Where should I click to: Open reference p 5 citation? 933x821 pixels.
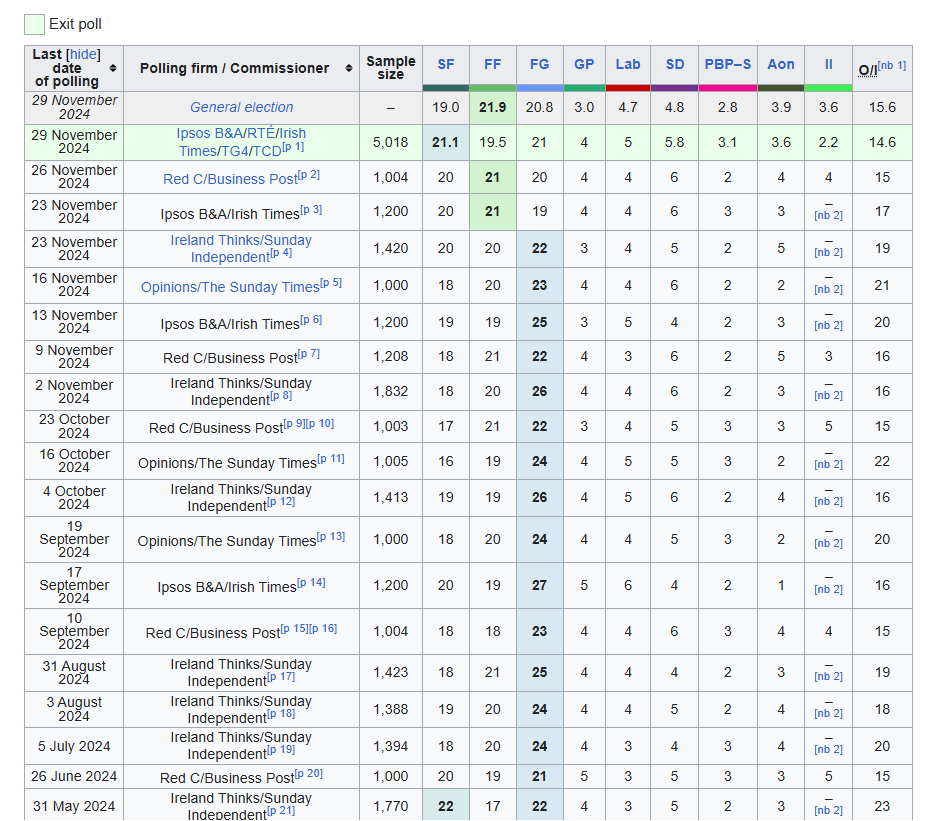click(x=331, y=283)
